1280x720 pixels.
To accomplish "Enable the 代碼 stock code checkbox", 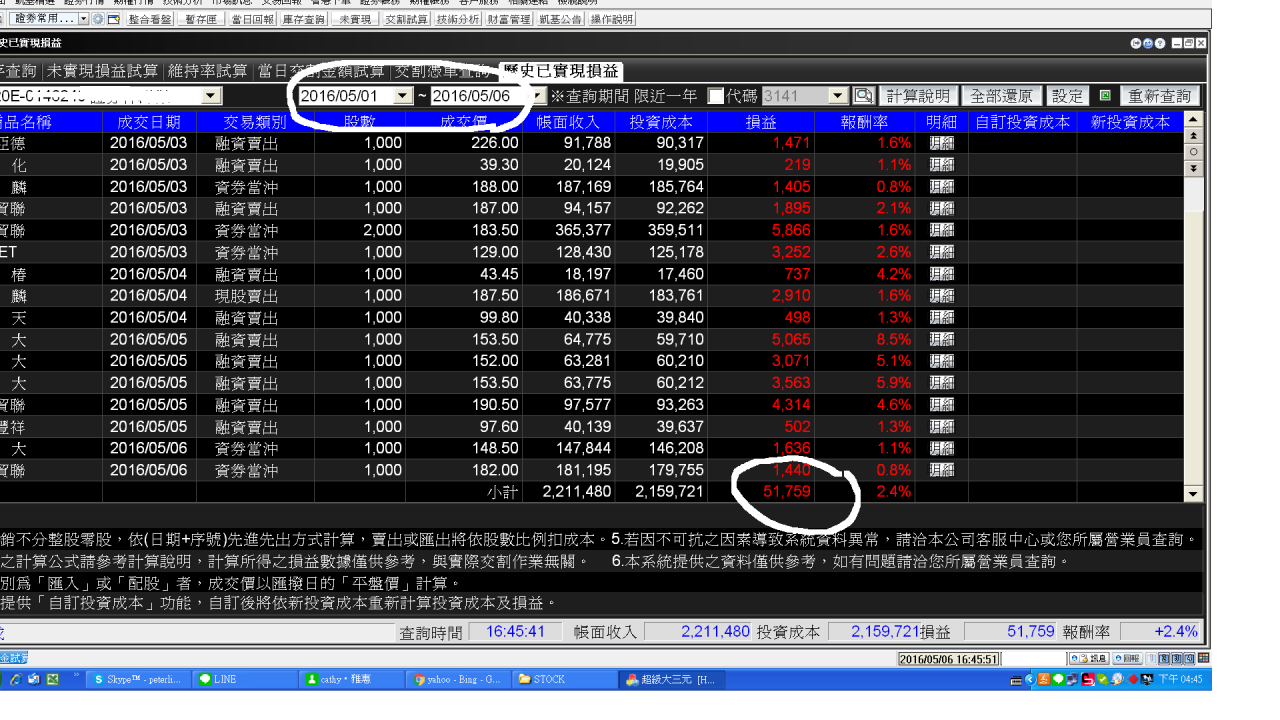I will coord(716,96).
